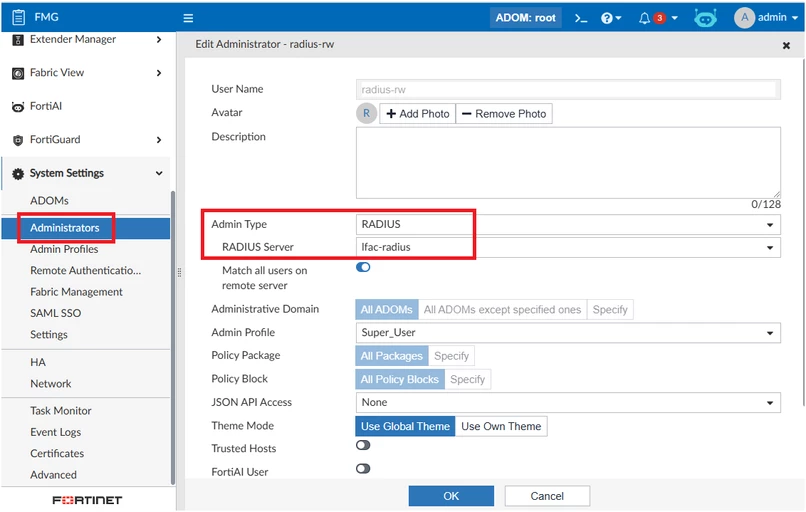This screenshot has height=512, width=806.
Task: Open Admin Profiles menu item
Action: coord(64,249)
